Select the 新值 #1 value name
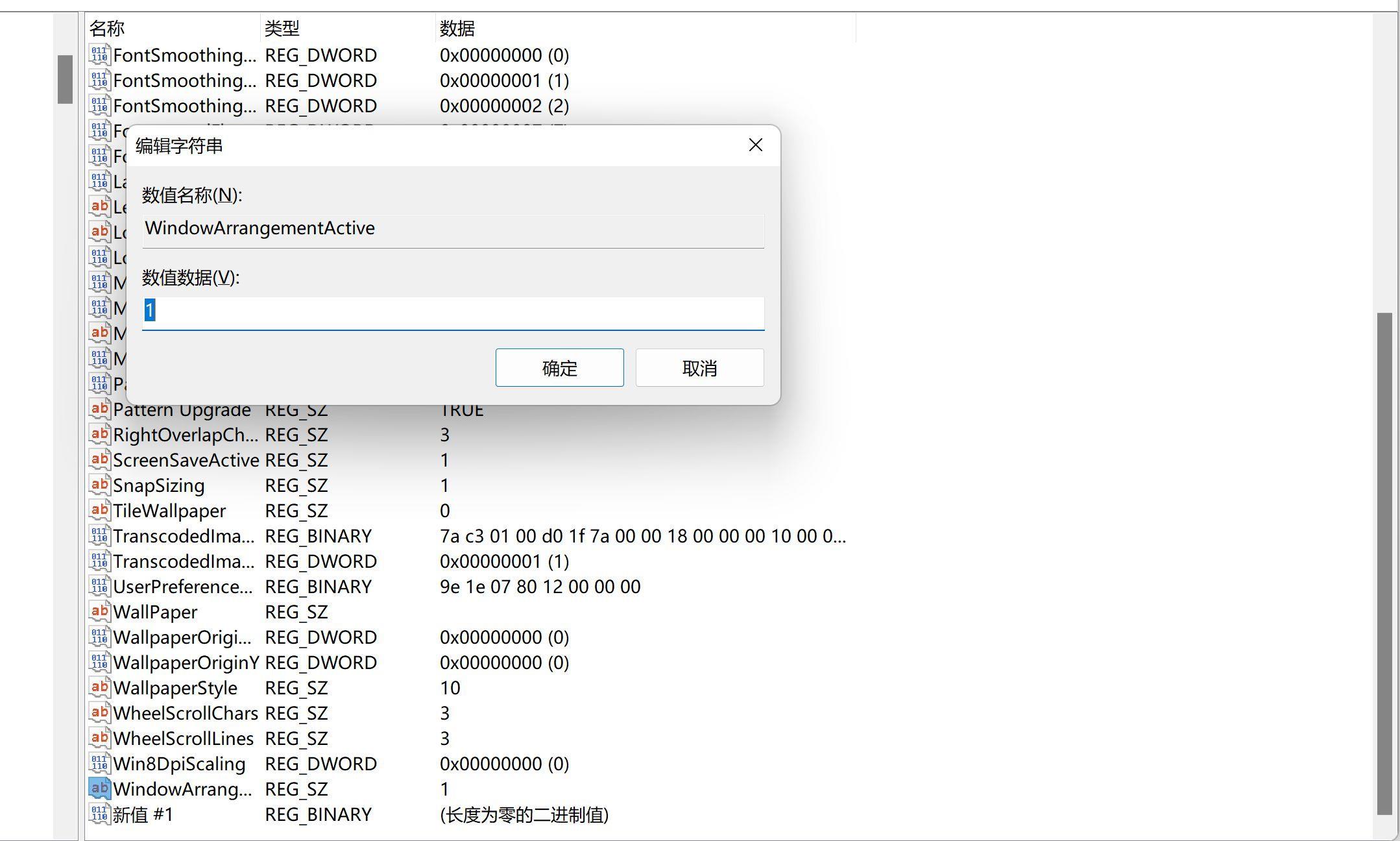 coord(143,814)
